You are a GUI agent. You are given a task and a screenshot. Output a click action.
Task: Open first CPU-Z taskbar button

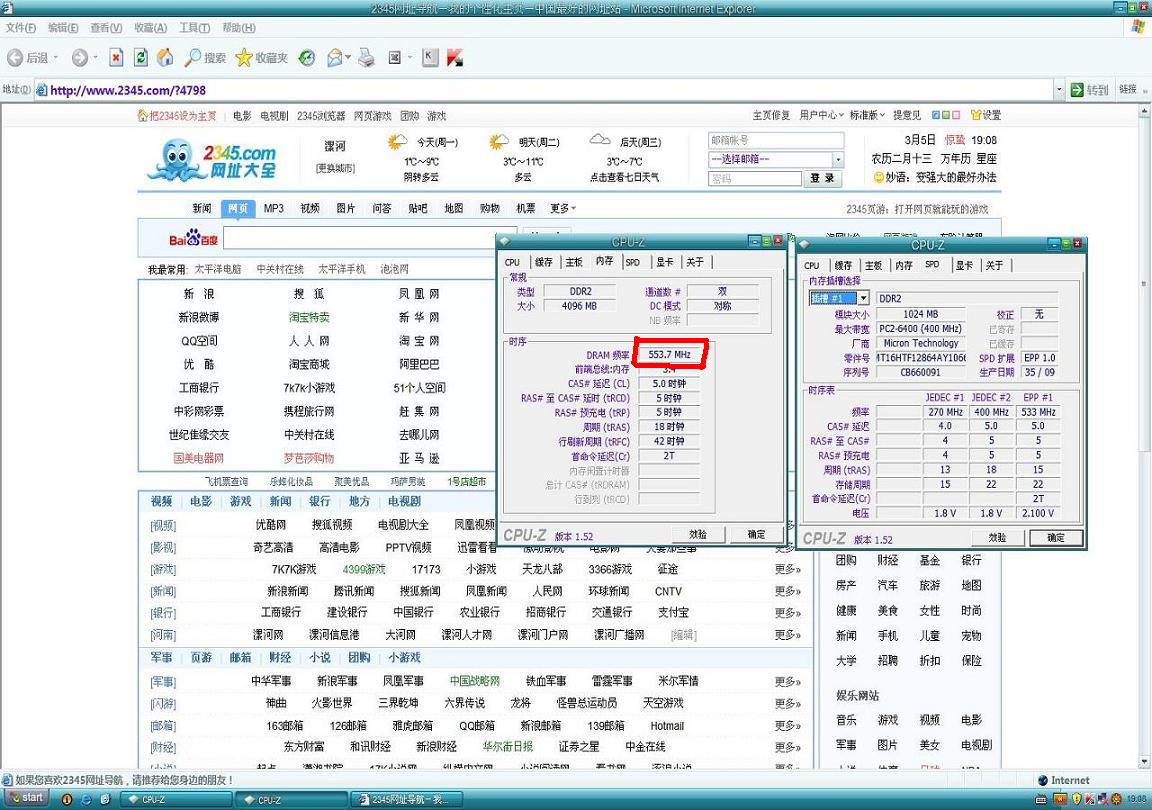(176, 799)
